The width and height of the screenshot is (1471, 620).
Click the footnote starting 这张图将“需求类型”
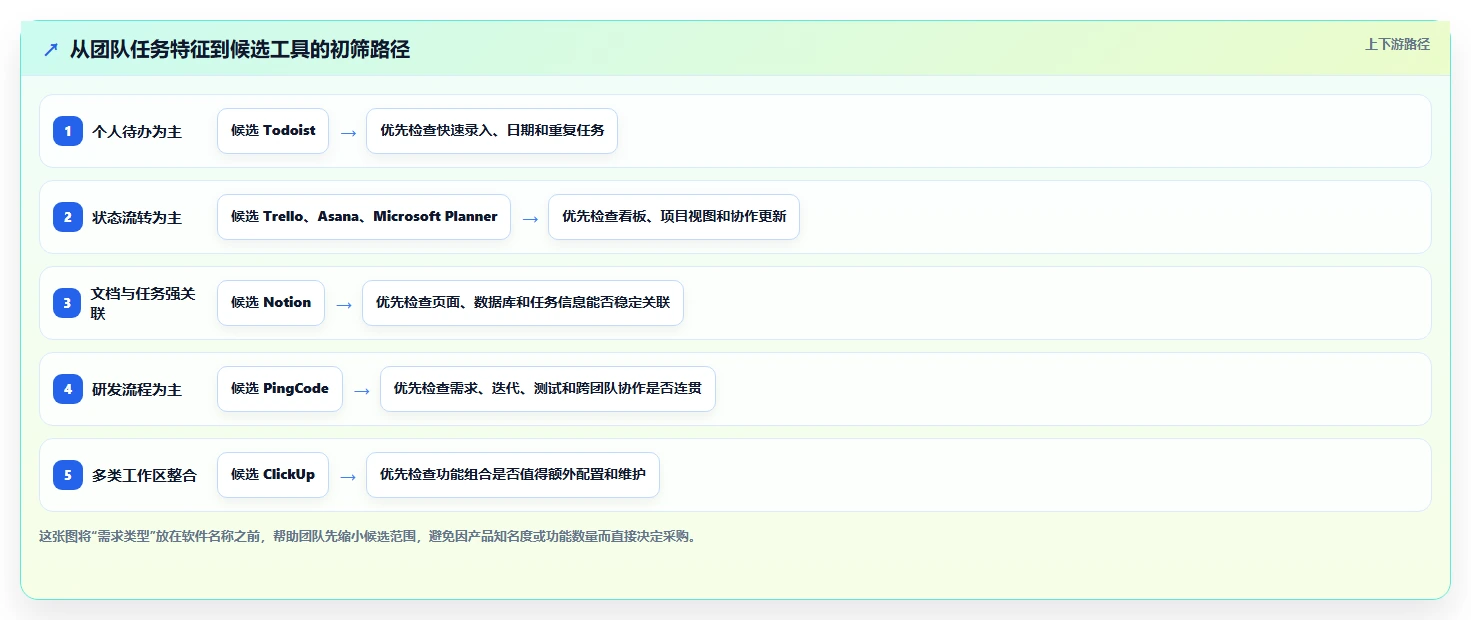[367, 536]
